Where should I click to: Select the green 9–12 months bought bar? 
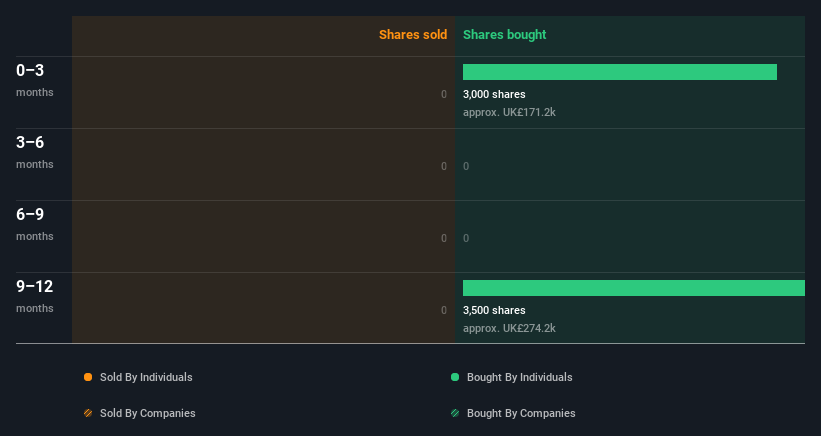pos(634,288)
